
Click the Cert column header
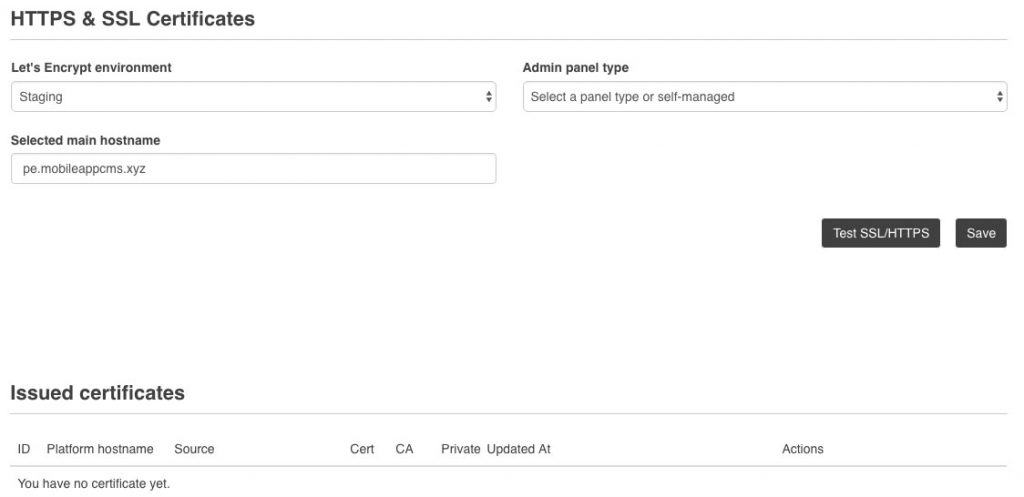point(362,449)
